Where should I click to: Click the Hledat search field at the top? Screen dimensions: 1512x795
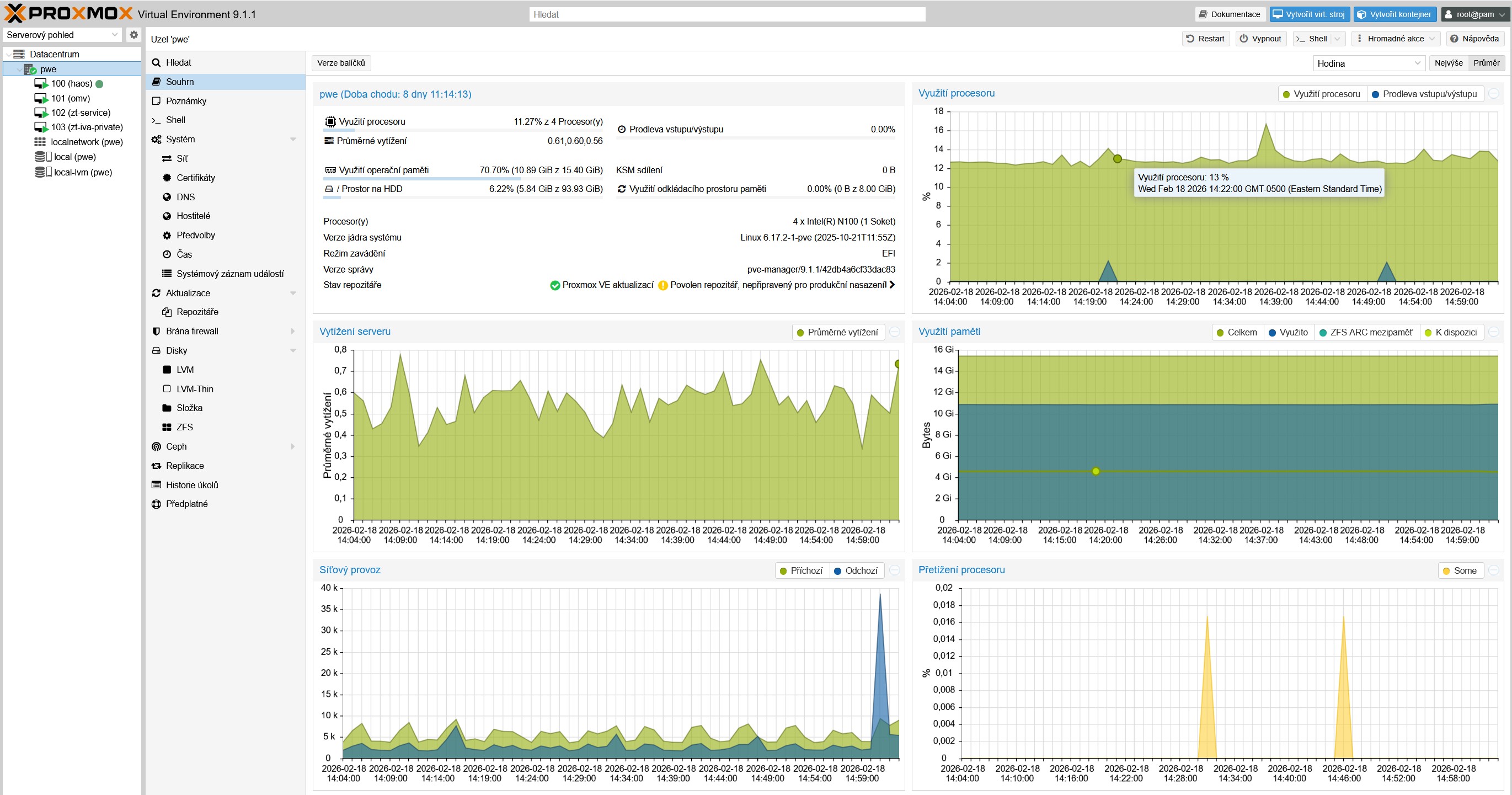click(726, 14)
